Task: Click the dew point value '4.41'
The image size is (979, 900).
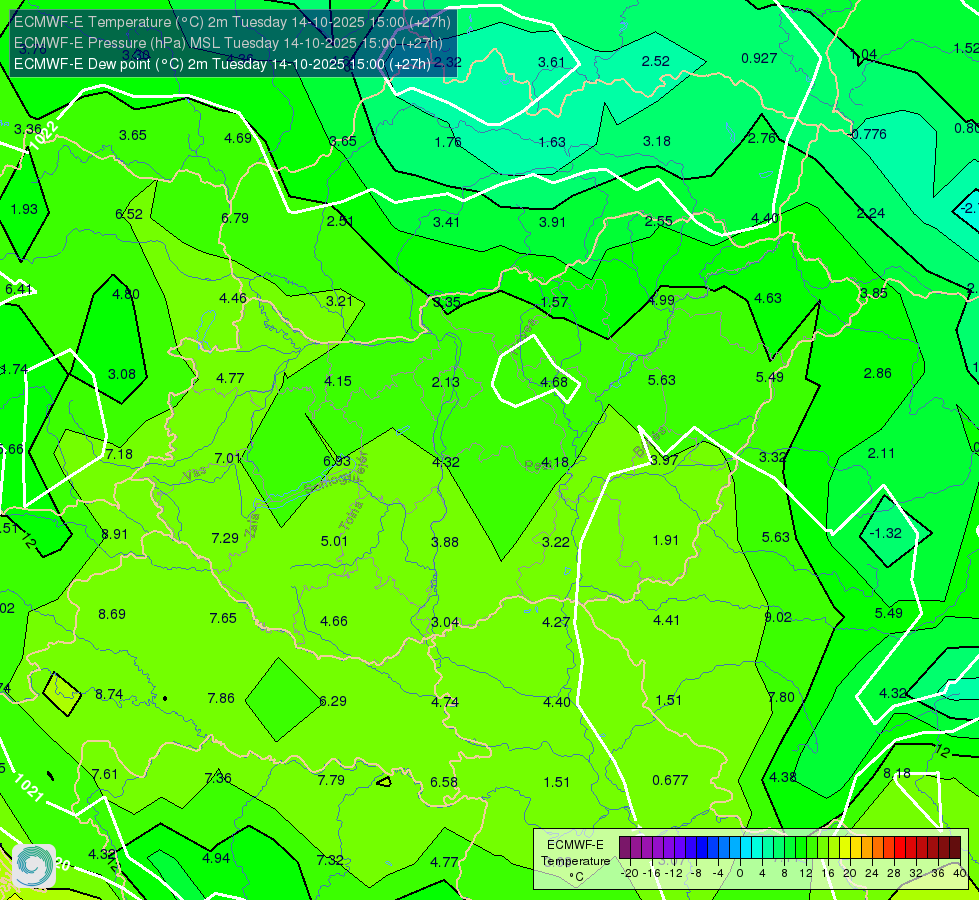Action: point(666,620)
